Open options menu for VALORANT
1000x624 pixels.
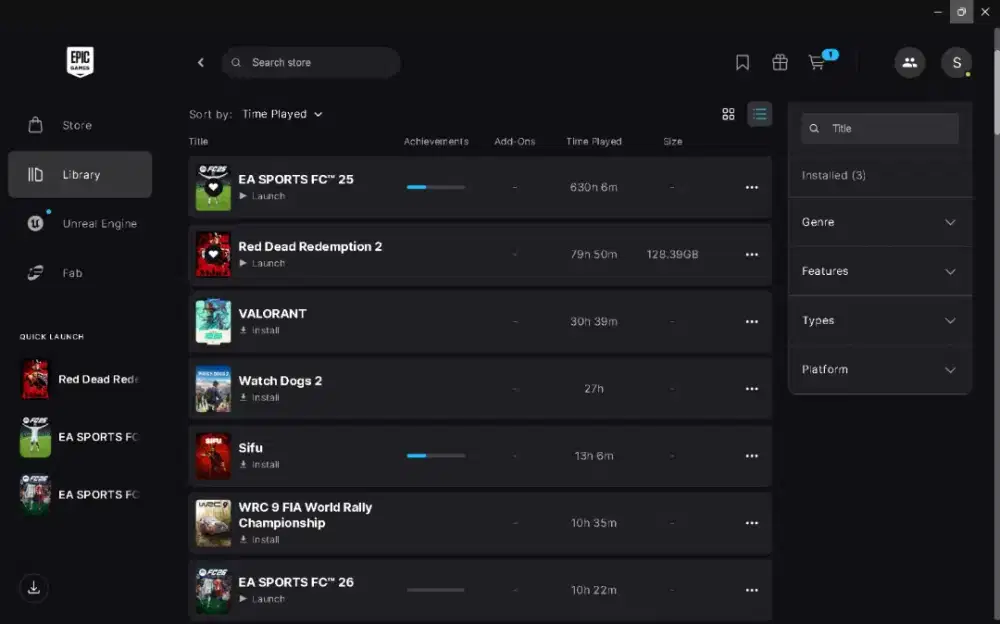752,322
